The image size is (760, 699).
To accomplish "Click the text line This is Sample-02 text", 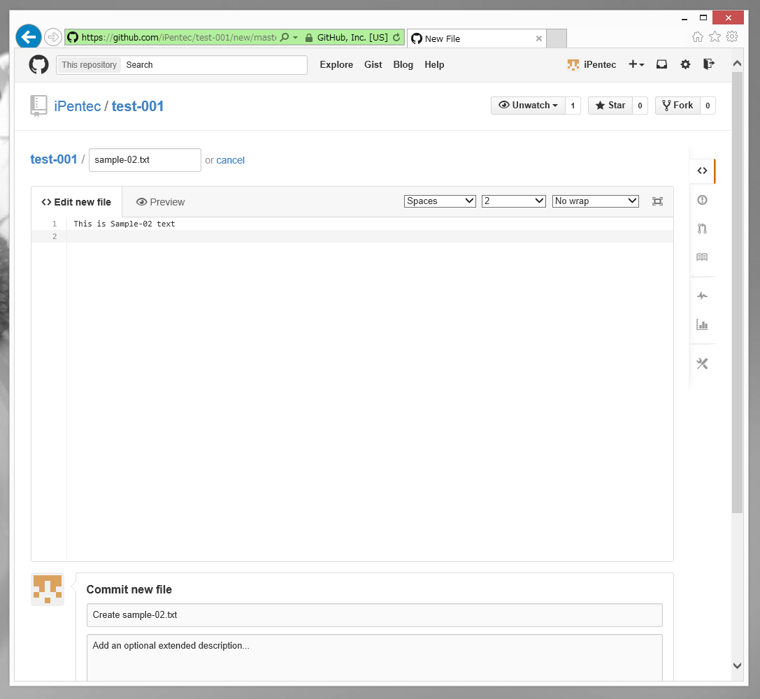I will pos(125,224).
